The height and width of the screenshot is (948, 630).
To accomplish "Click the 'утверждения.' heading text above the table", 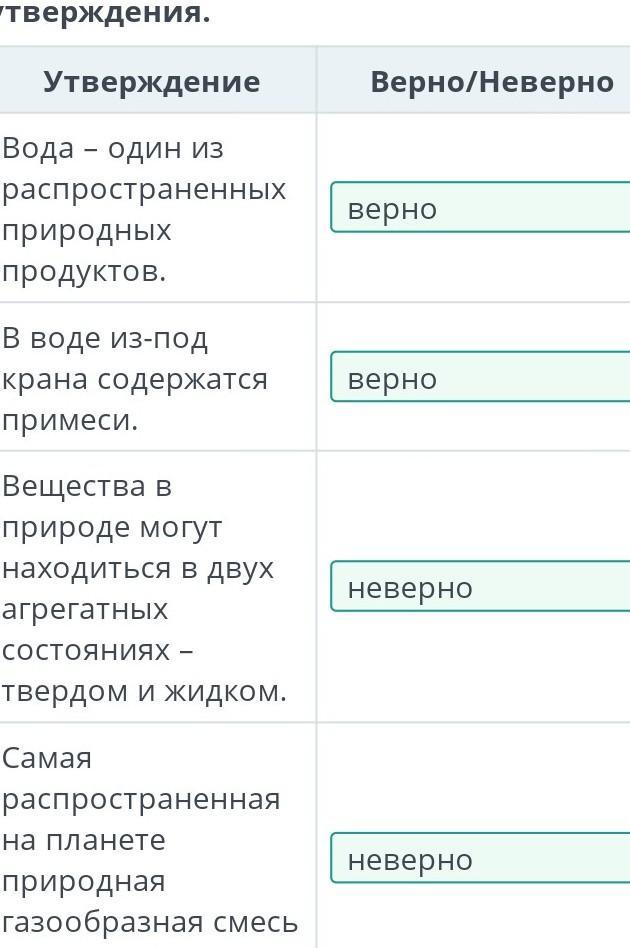I will [x=105, y=13].
